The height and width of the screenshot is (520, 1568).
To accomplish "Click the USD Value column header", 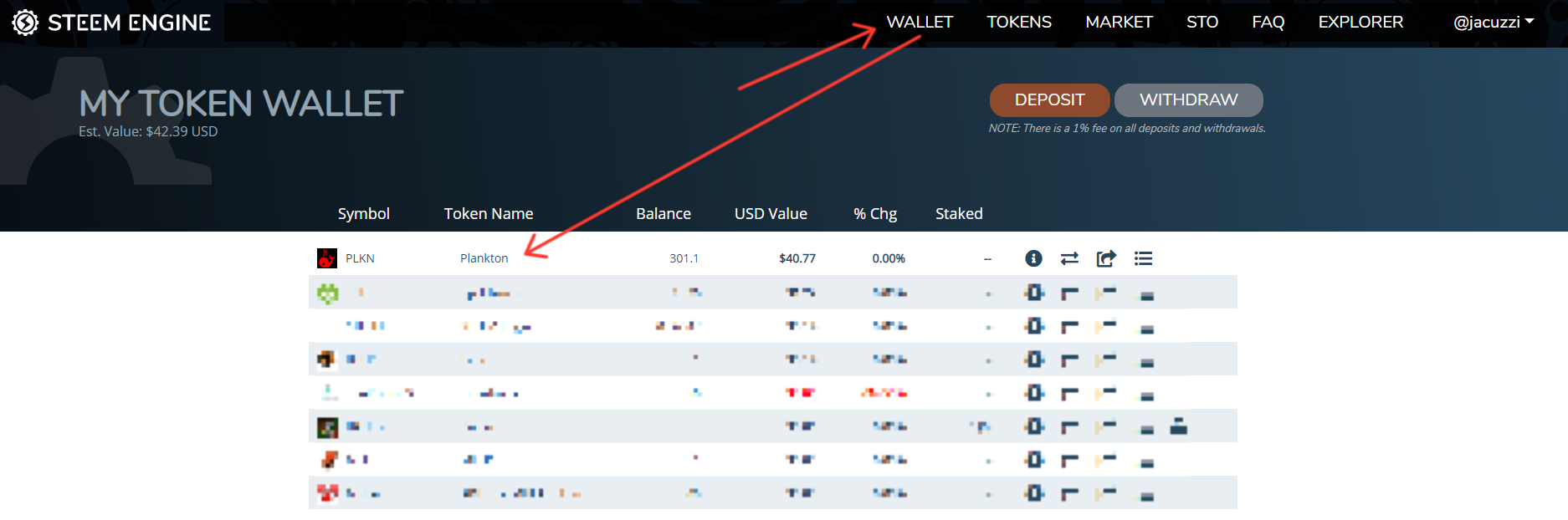I will pyautogui.click(x=771, y=214).
